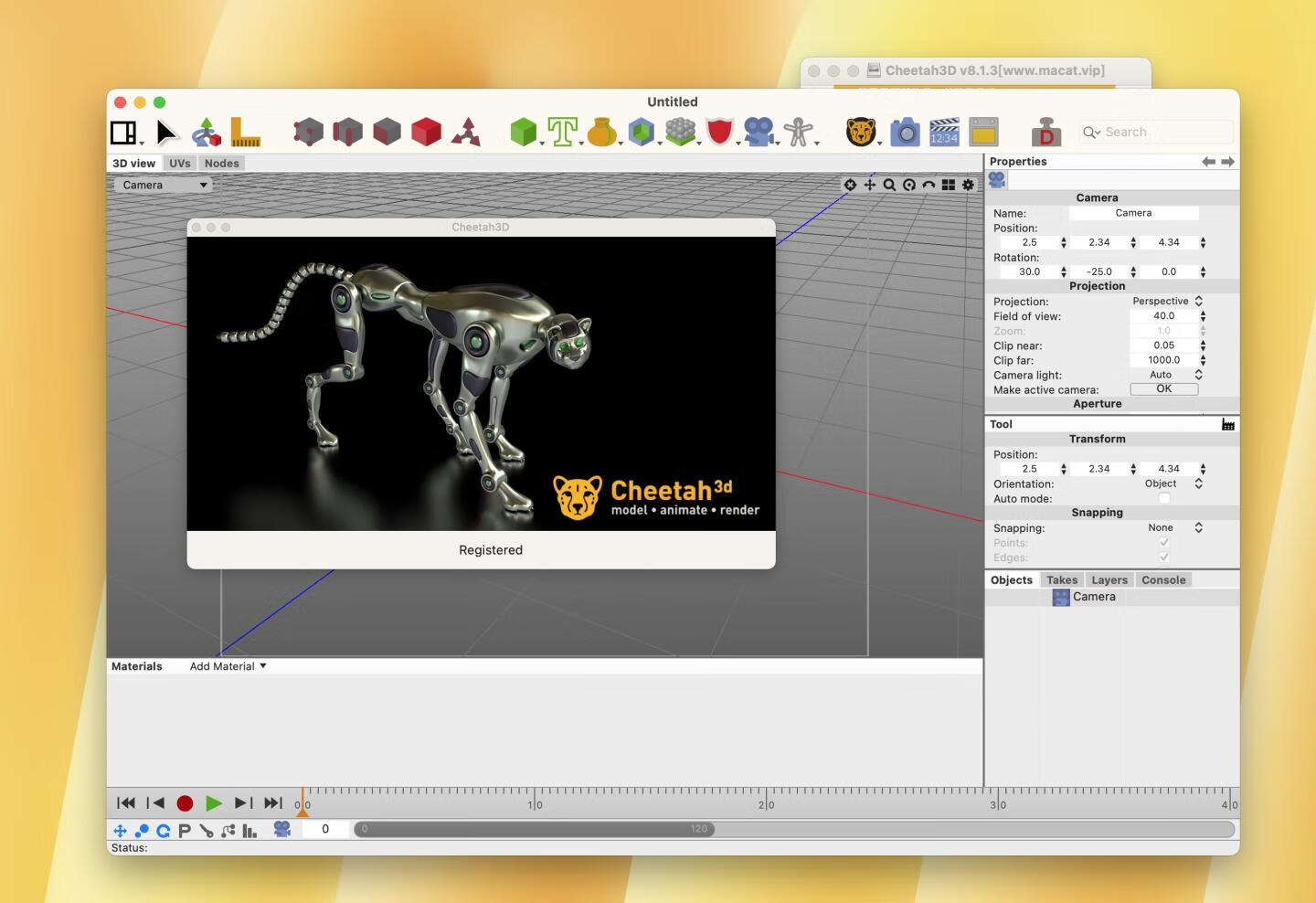The width and height of the screenshot is (1316, 903).
Task: Switch to the UVs tab
Action: click(180, 163)
